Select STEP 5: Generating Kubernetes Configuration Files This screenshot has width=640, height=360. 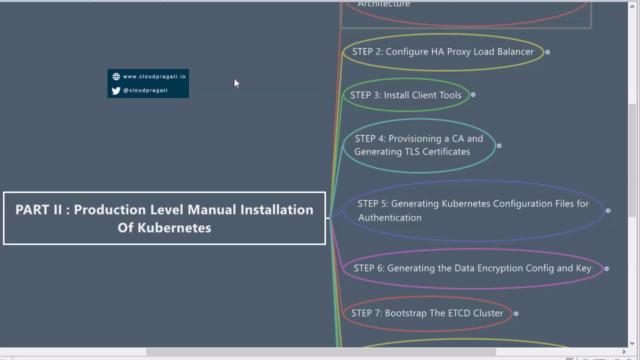coord(473,211)
